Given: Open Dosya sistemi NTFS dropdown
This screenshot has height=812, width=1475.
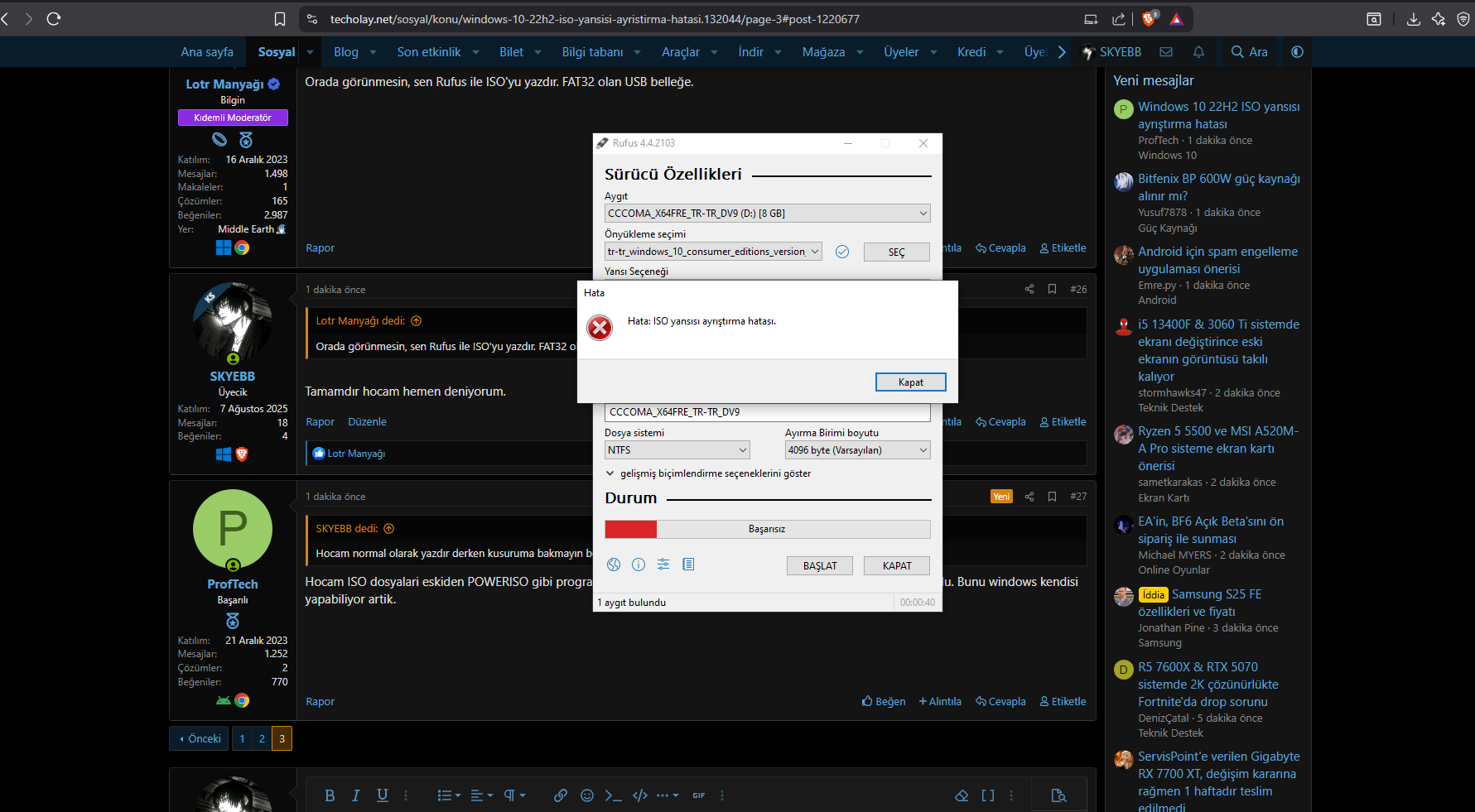Looking at the screenshot, I should tap(677, 450).
